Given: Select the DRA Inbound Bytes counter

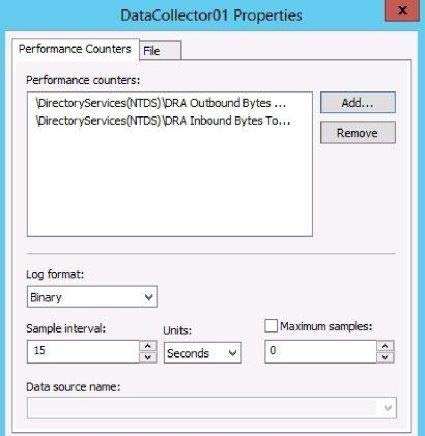Looking at the screenshot, I should [163, 121].
